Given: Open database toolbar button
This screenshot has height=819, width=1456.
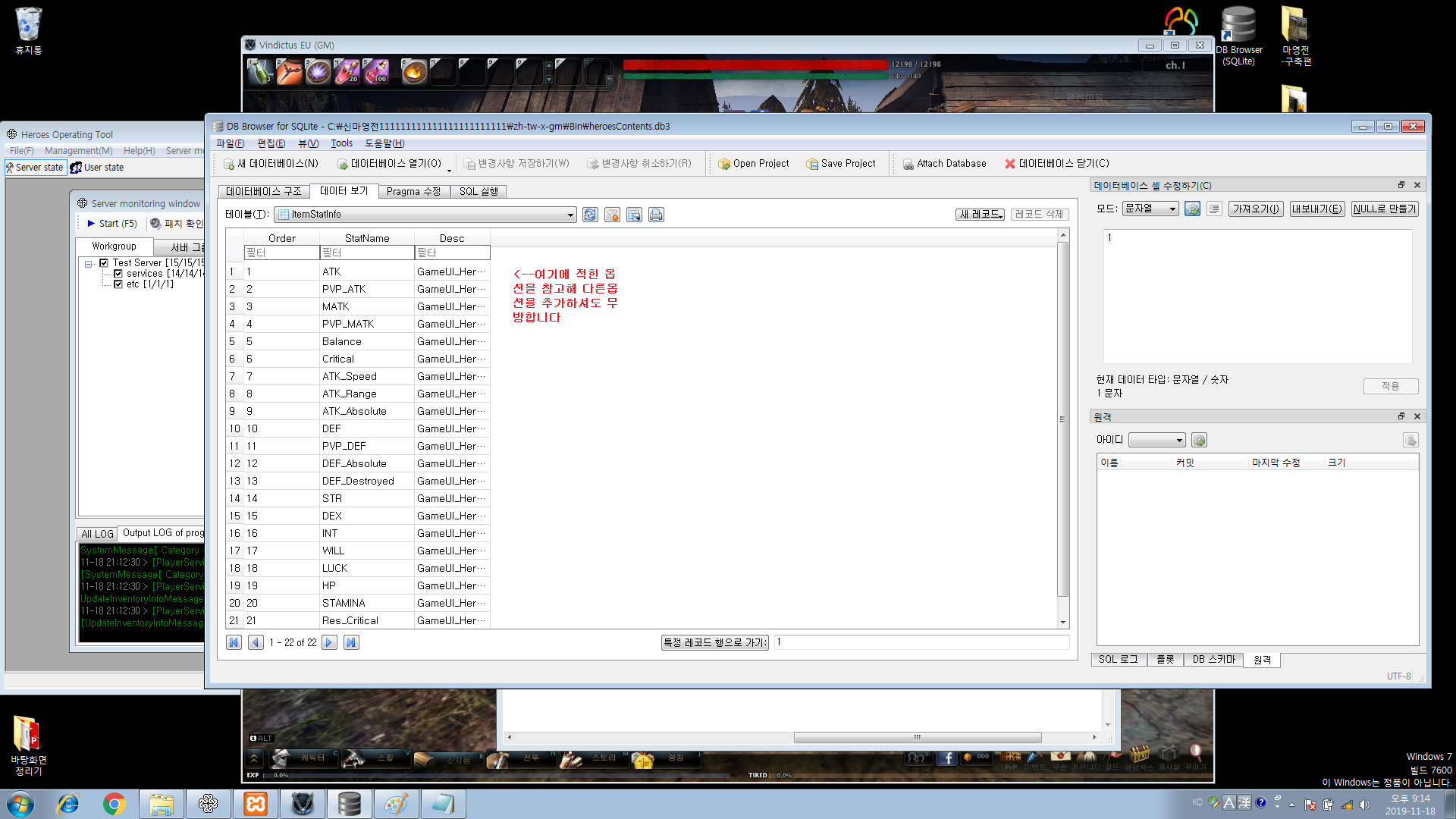Looking at the screenshot, I should coord(389,163).
